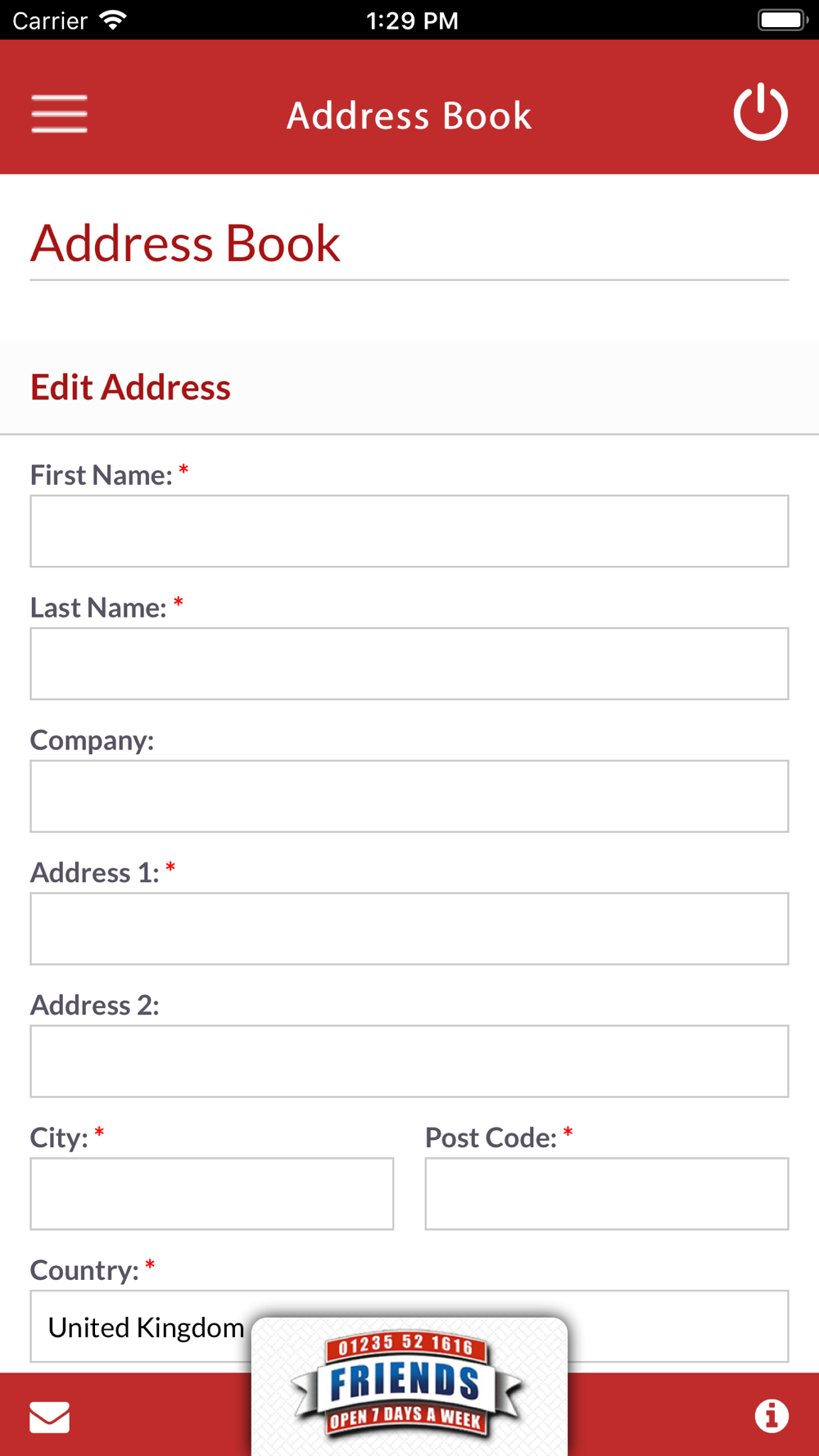The width and height of the screenshot is (819, 1456).
Task: Tap the battery status icon
Action: click(783, 20)
